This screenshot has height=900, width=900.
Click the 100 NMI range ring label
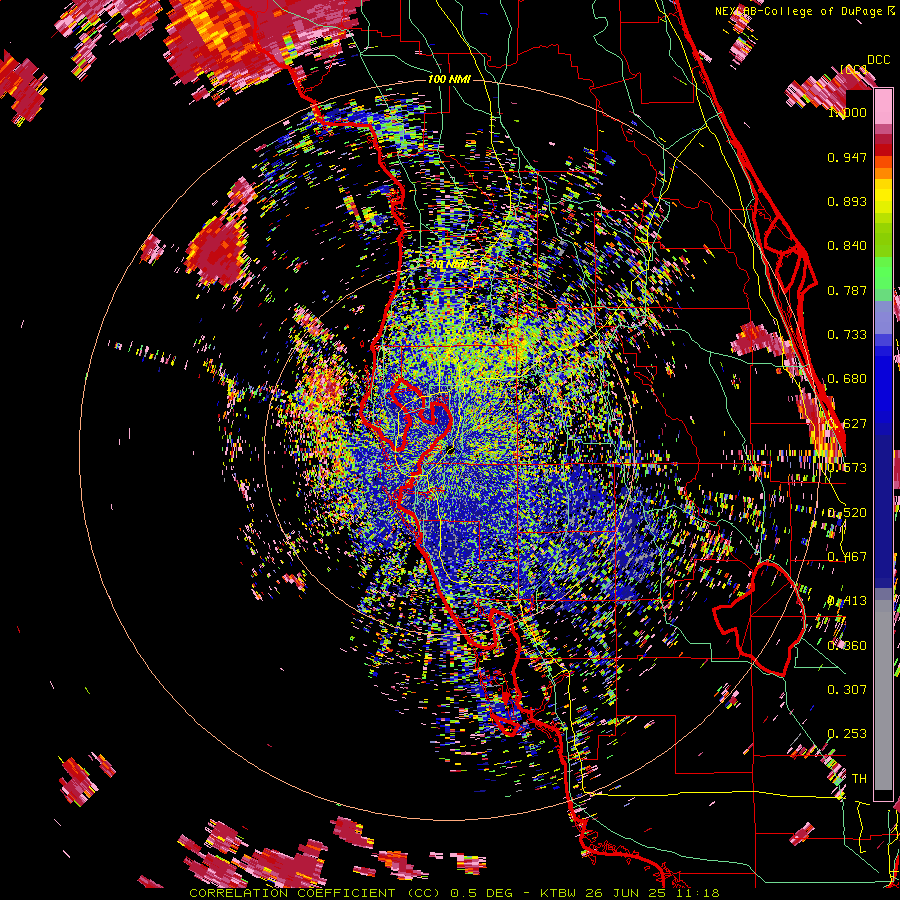tap(449, 79)
